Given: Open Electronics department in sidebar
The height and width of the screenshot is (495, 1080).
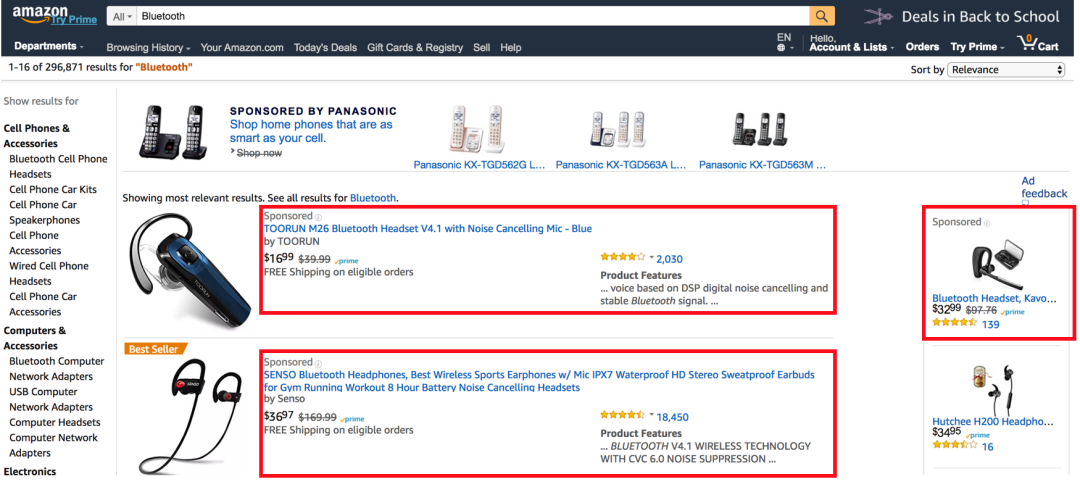Looking at the screenshot, I should pyautogui.click(x=30, y=472).
